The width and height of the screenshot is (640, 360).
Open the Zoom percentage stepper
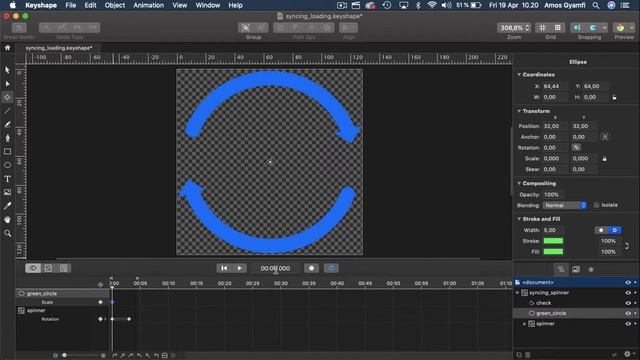click(527, 27)
